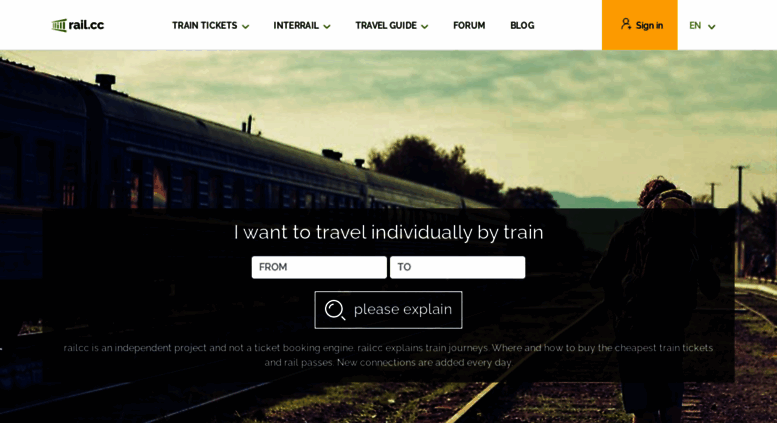Viewport: 777px width, 423px height.
Task: Click the orange Sign in button
Action: tap(639, 25)
